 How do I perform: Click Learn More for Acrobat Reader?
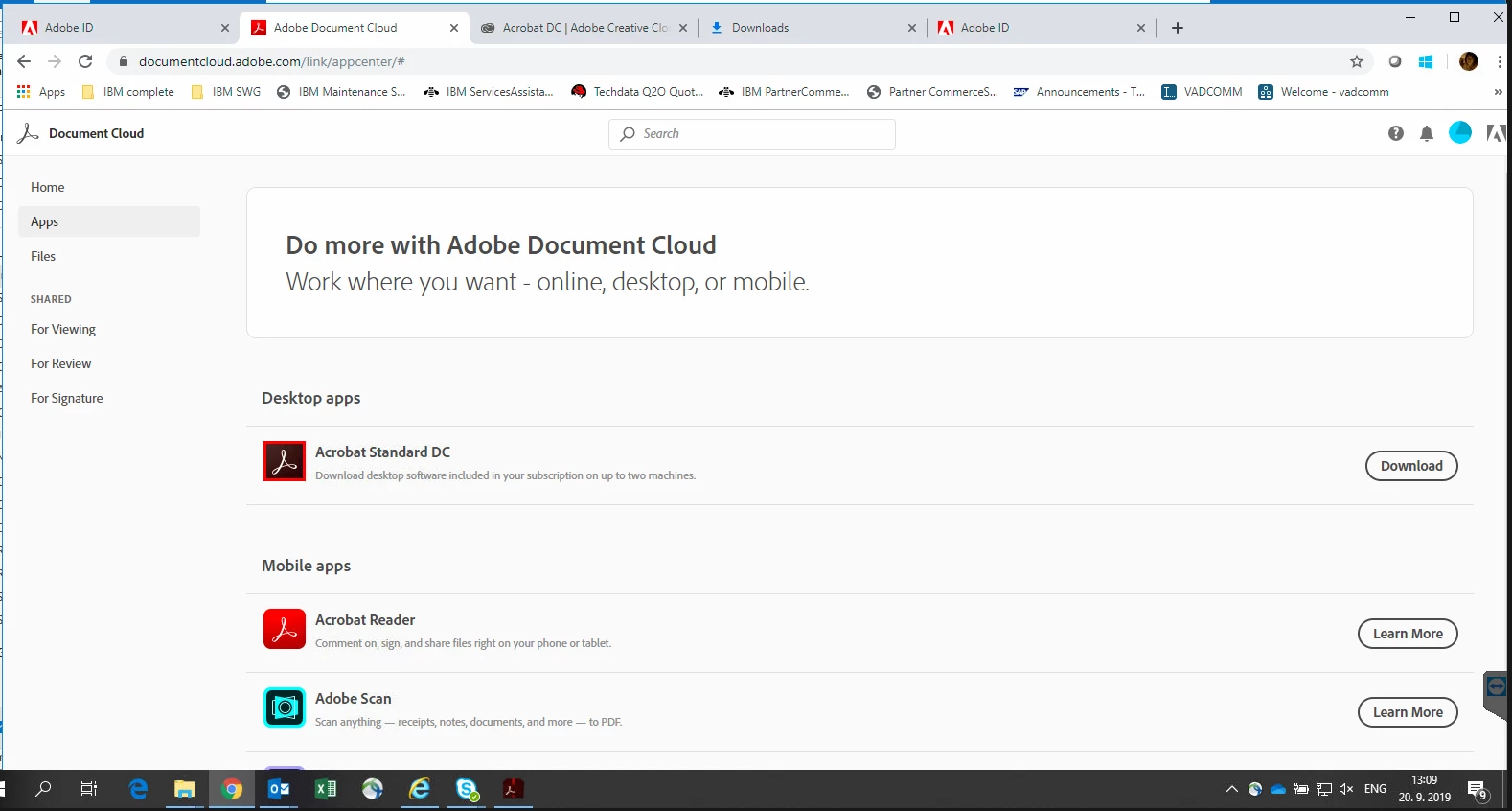[1408, 634]
